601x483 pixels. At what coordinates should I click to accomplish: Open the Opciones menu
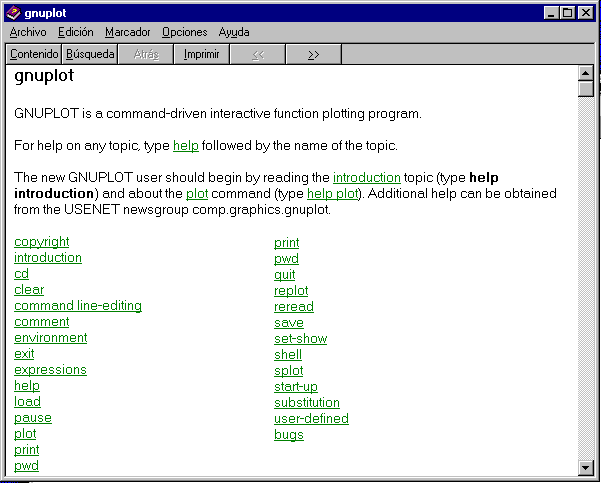click(x=184, y=32)
